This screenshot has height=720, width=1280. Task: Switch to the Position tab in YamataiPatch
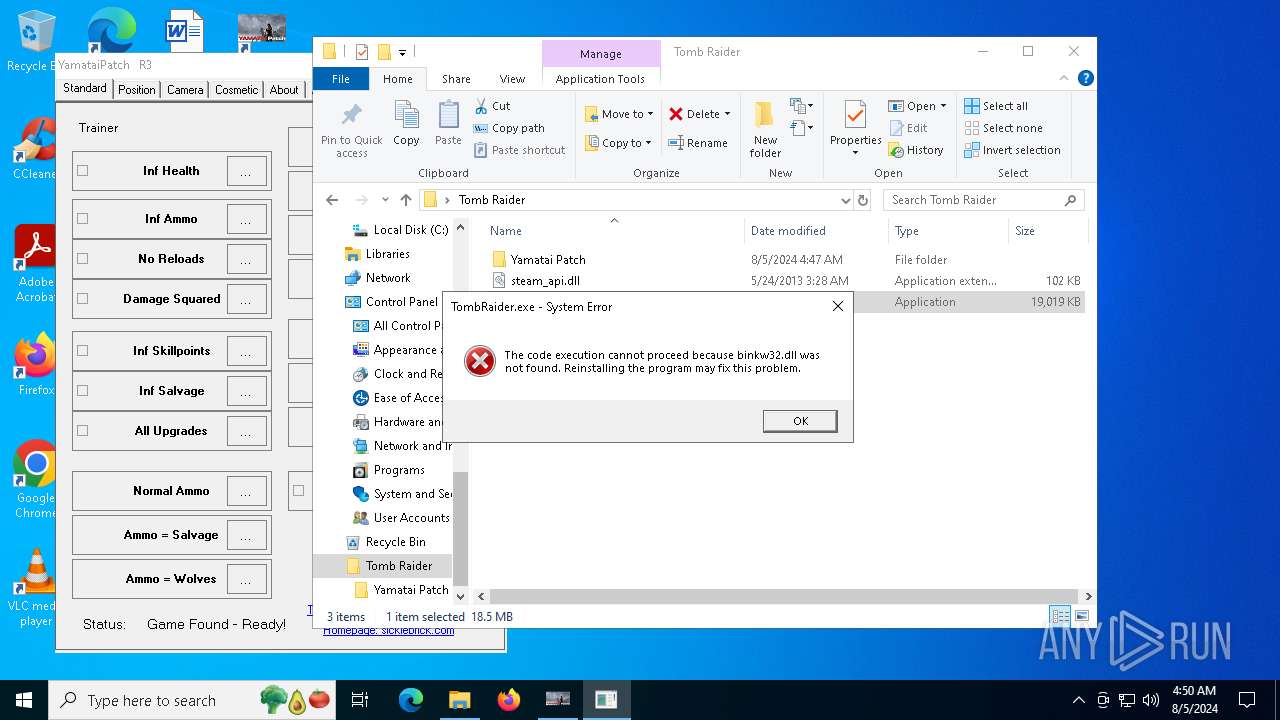click(137, 90)
